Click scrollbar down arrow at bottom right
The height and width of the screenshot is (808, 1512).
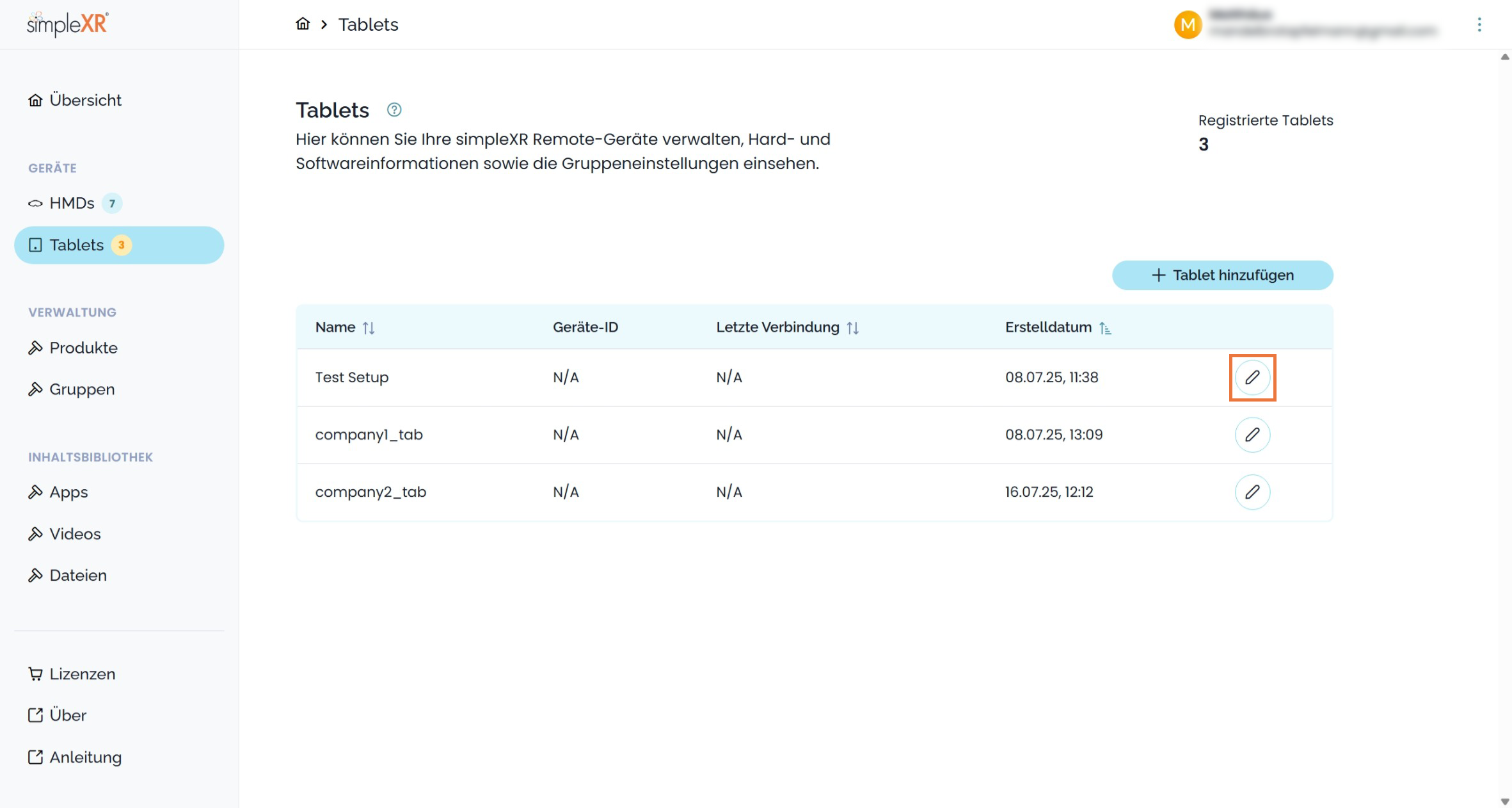point(1504,802)
